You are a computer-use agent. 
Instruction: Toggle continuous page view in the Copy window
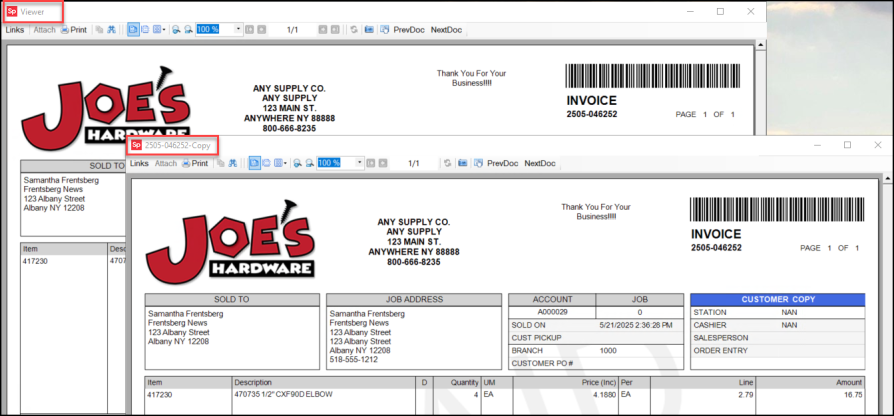267,163
